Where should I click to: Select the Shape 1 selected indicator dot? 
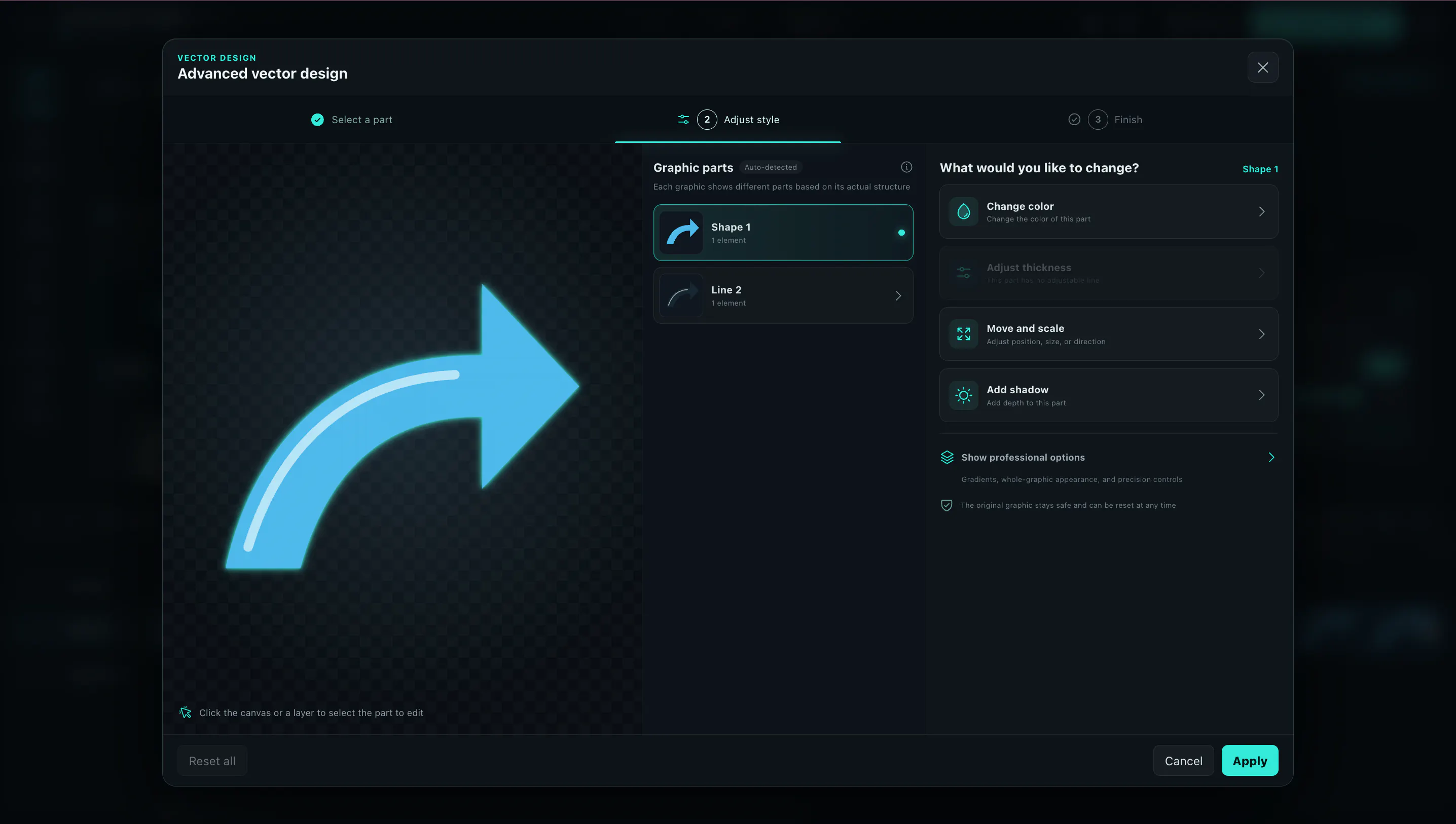(x=901, y=233)
